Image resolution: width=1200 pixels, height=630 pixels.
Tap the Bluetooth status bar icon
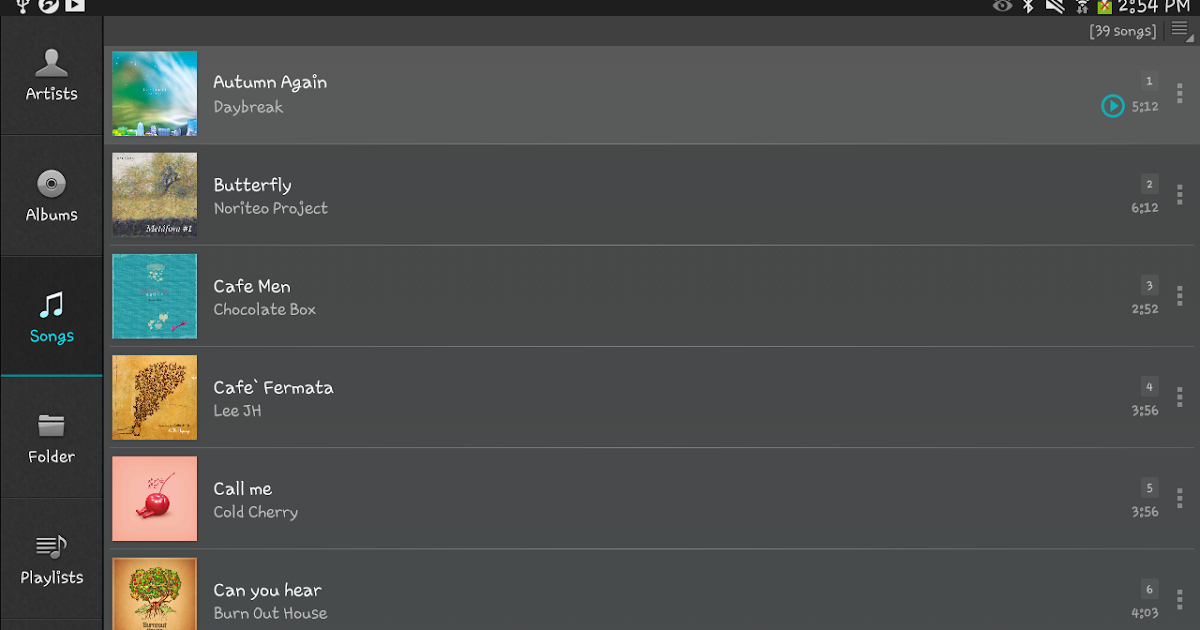point(1028,6)
